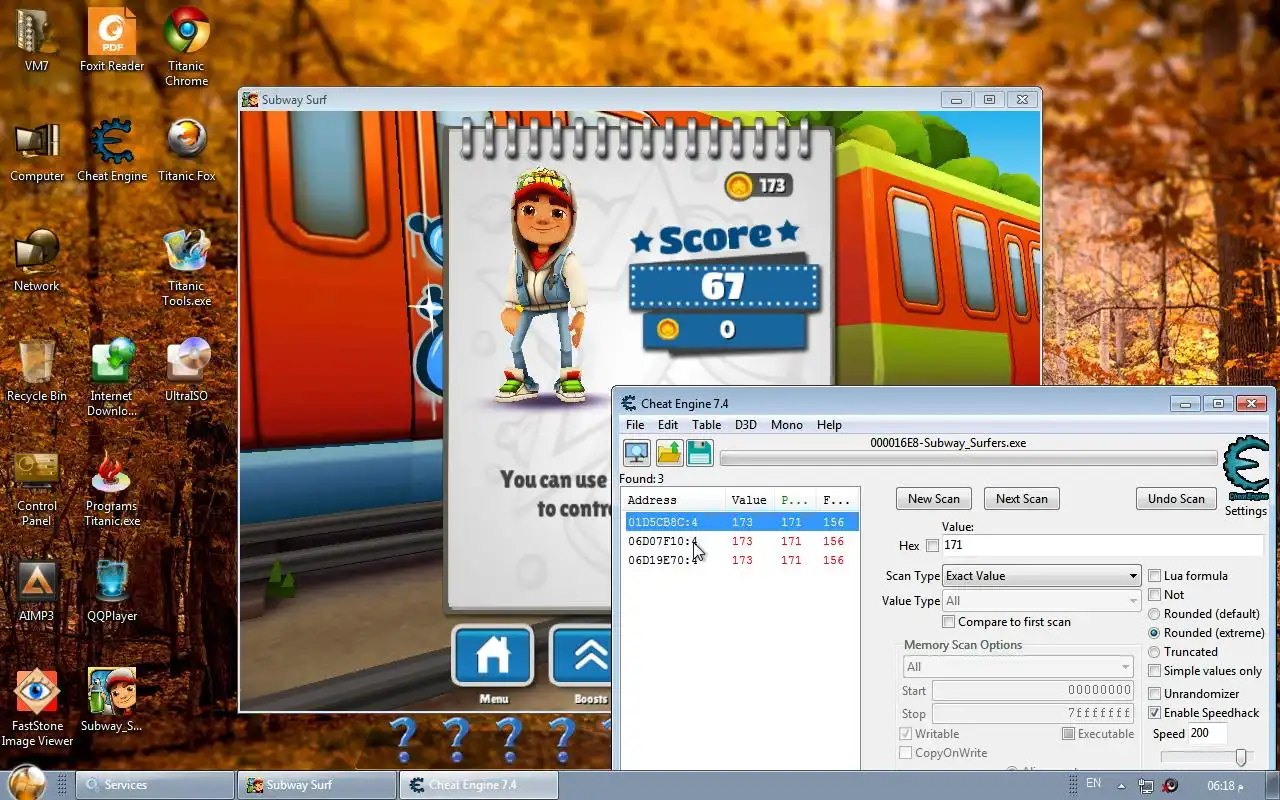Screen dimensions: 1280x800
Task: Toggle the Hex checkbox
Action: pos(932,546)
